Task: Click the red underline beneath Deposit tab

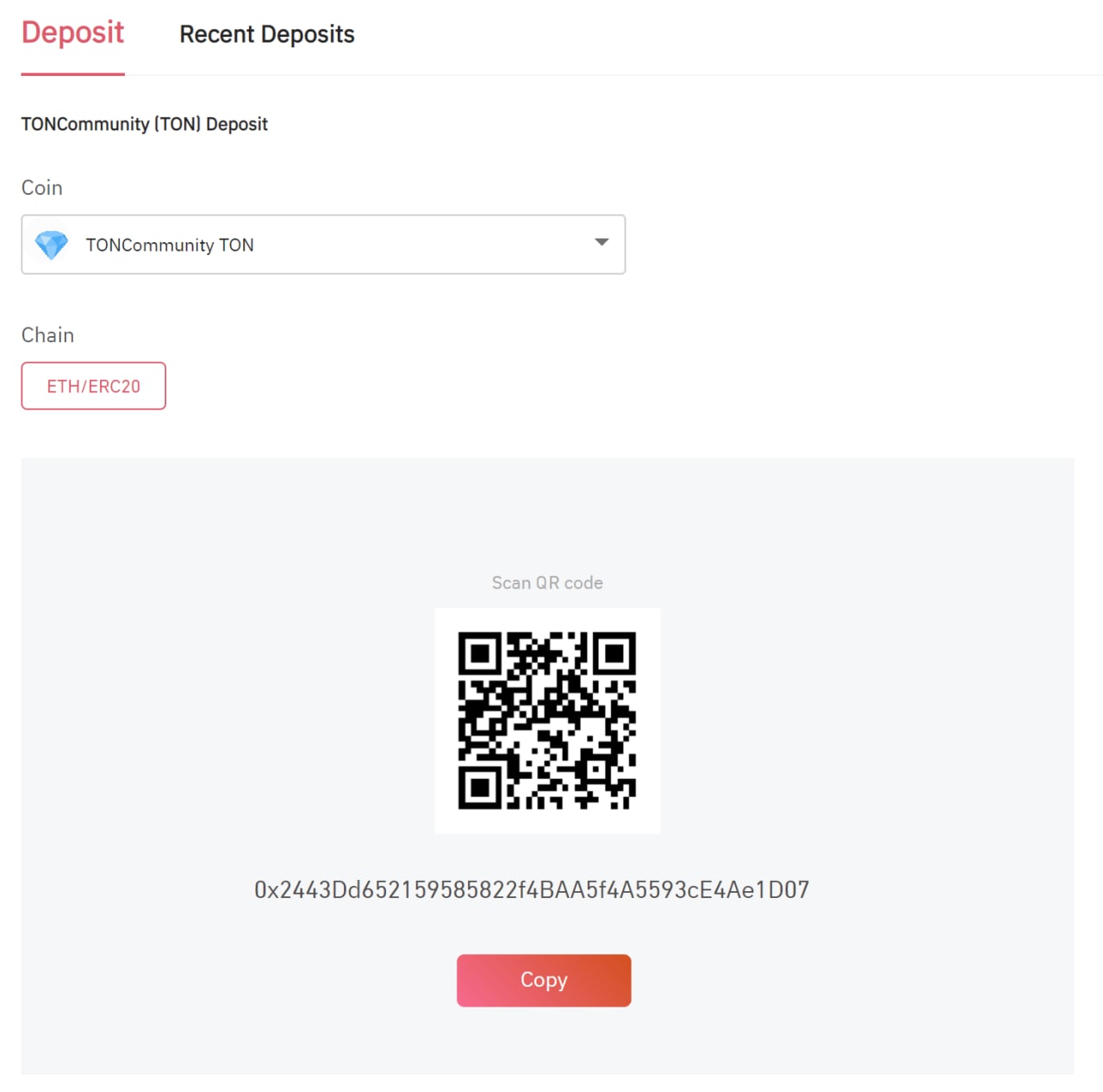Action: point(72,74)
